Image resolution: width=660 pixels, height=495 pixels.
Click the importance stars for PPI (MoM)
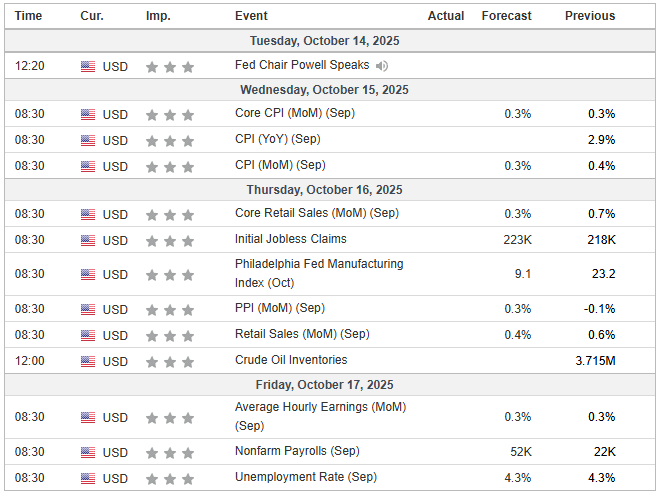click(x=170, y=309)
